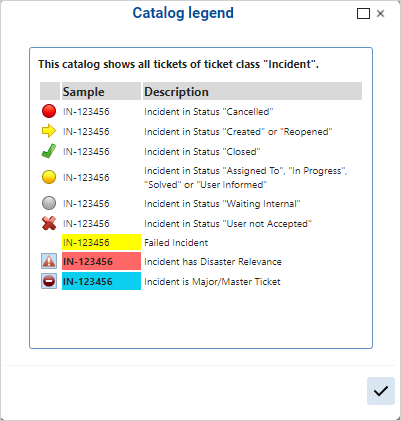Viewport: 401px width, 421px height.
Task: Click the red circle Cancelled status icon
Action: 49,111
